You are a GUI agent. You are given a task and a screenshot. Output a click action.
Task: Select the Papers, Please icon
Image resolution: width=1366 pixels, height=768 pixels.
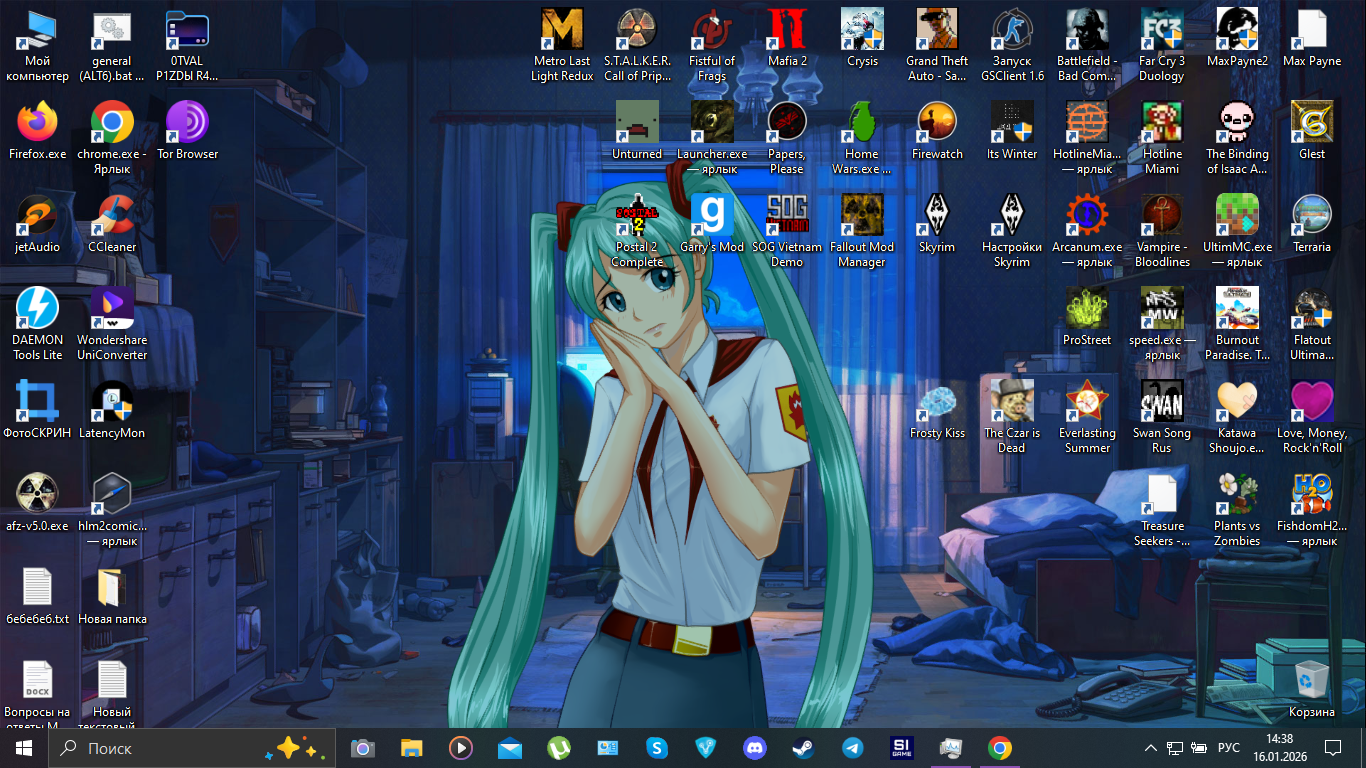[x=787, y=139]
